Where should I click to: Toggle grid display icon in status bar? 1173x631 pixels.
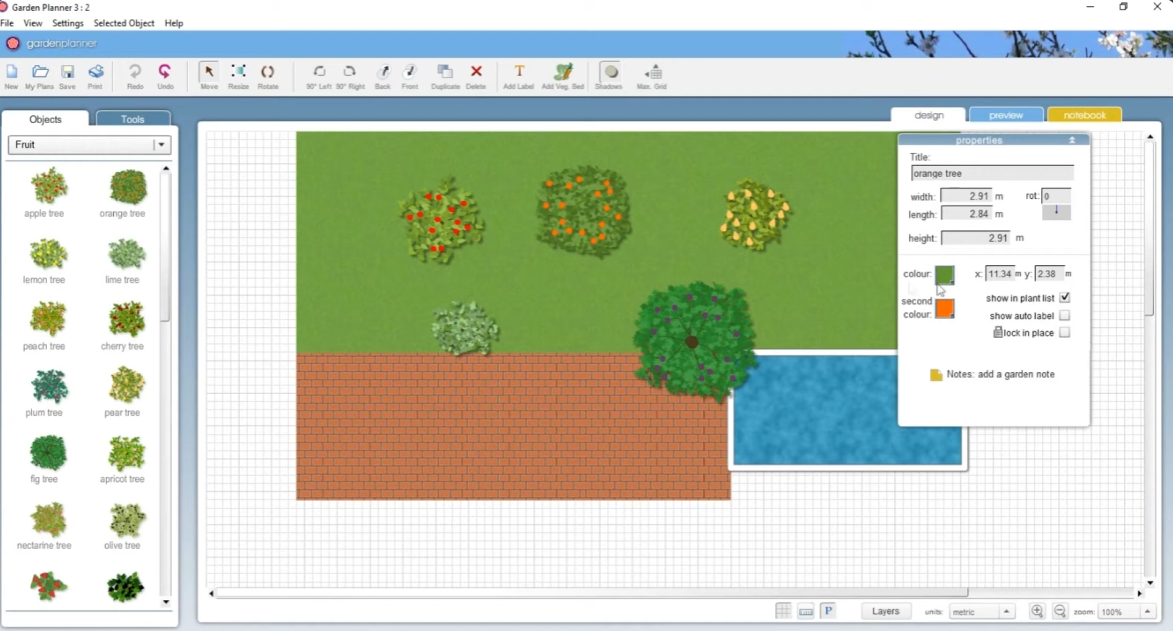pos(782,612)
